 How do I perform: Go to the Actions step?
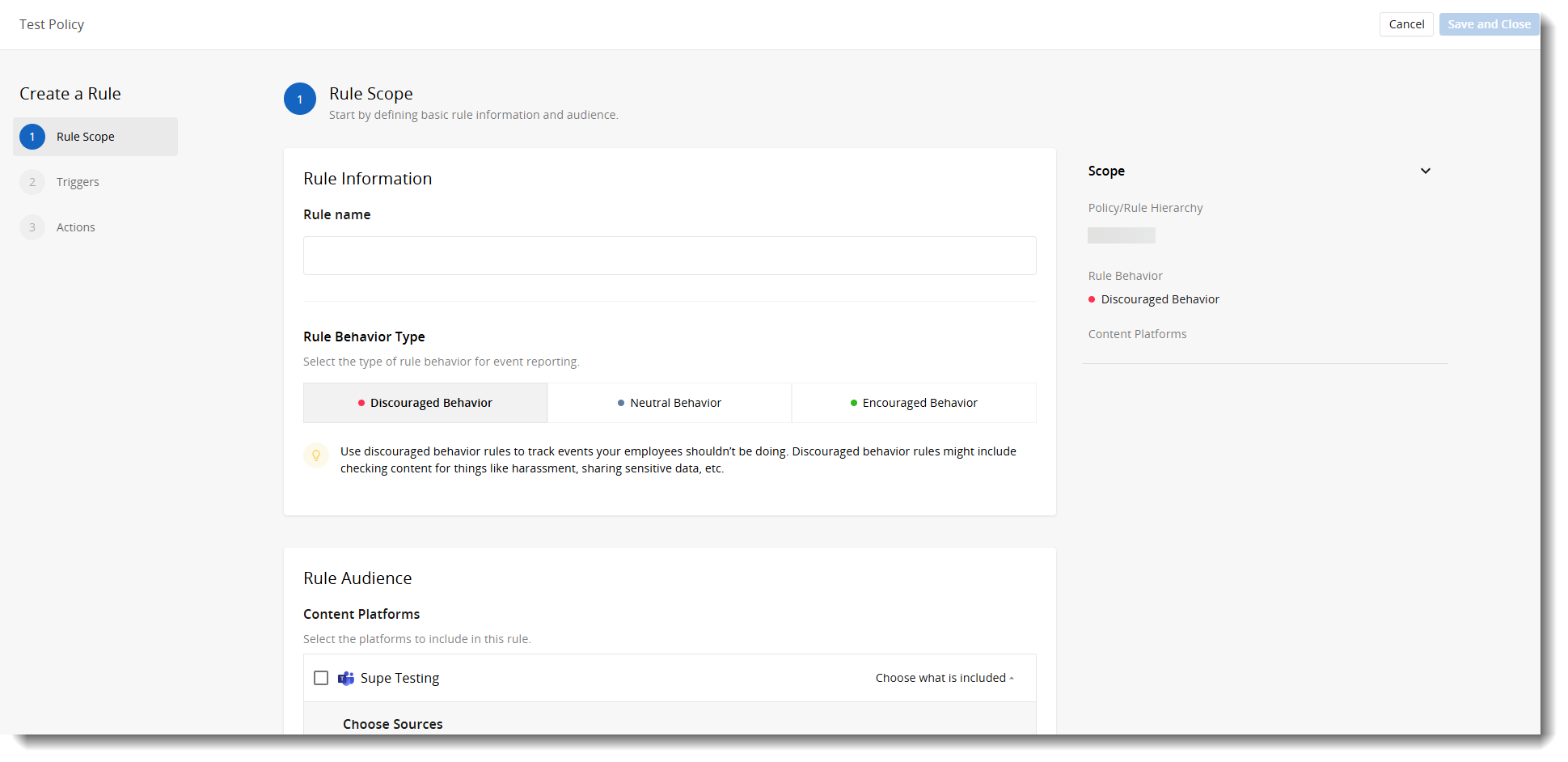pos(76,227)
